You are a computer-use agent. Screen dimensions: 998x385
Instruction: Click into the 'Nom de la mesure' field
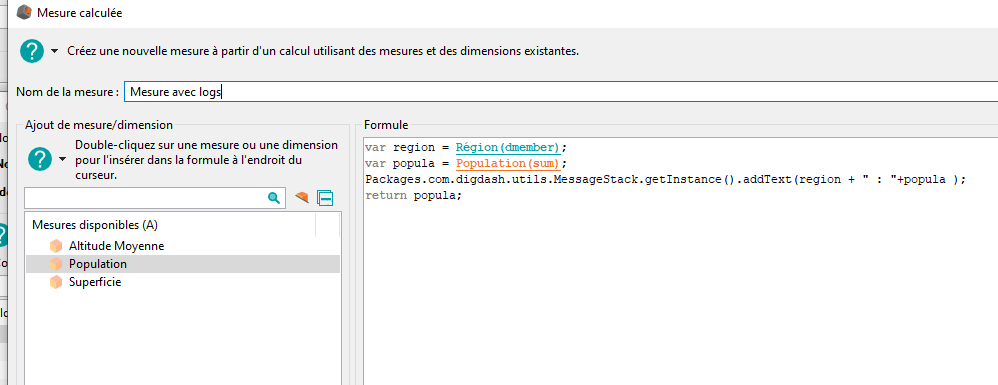coord(561,92)
